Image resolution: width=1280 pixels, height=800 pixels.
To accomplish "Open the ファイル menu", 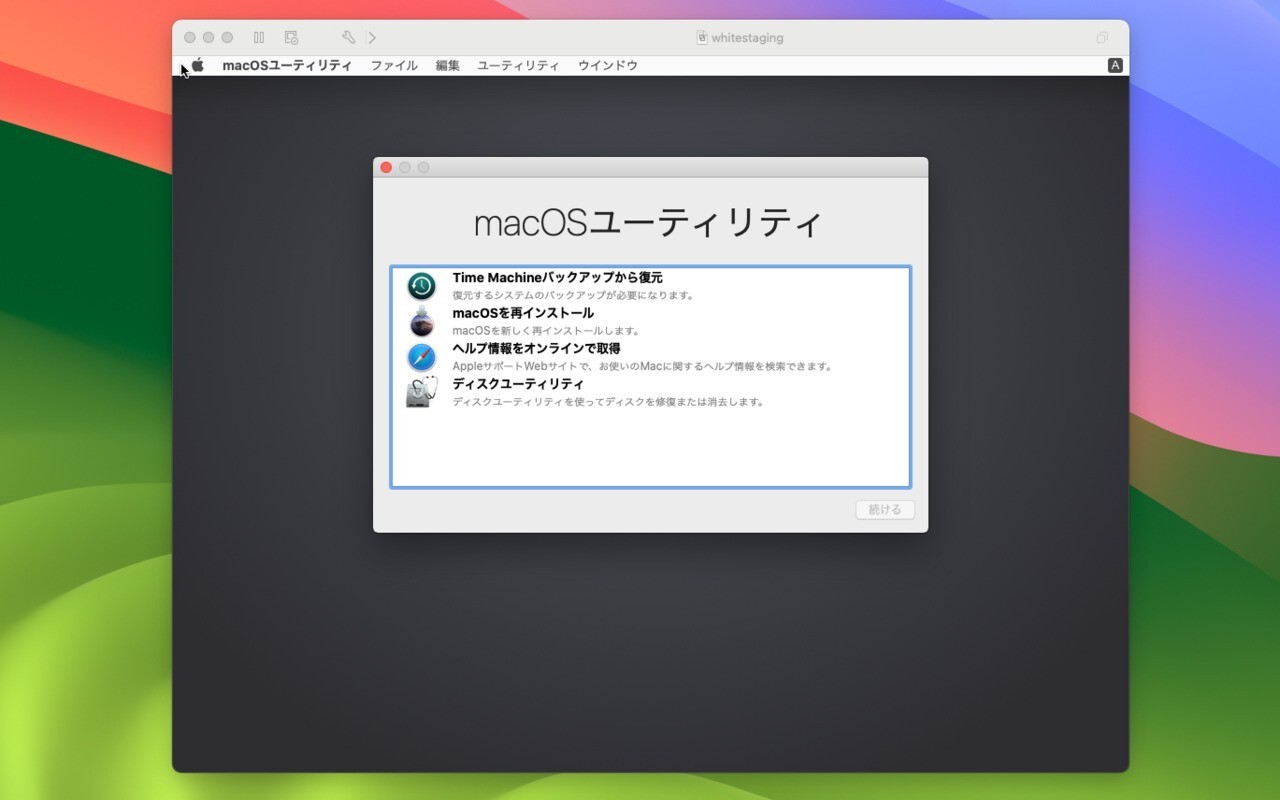I will (393, 65).
